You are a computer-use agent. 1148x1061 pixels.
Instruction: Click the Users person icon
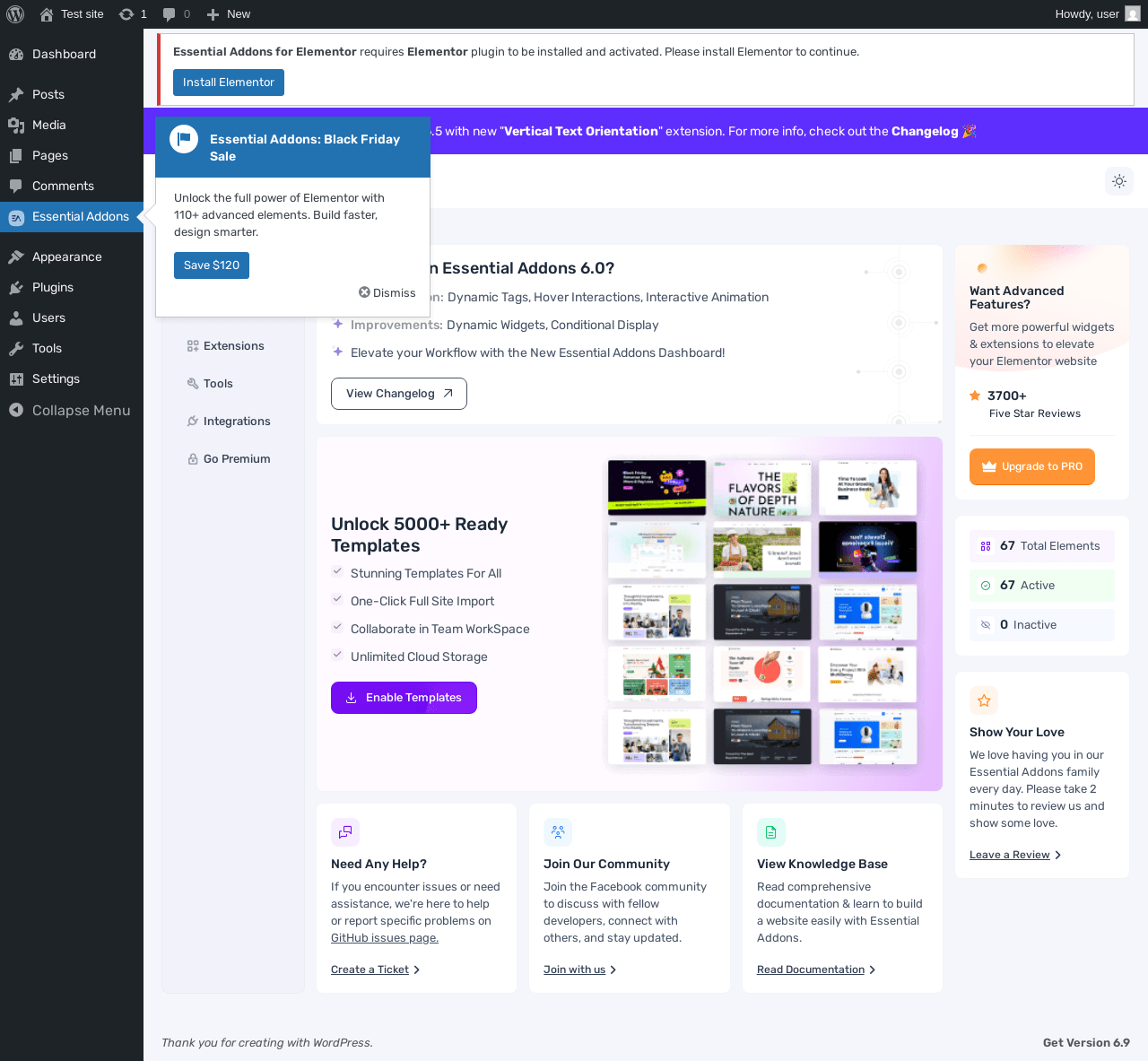tap(16, 317)
